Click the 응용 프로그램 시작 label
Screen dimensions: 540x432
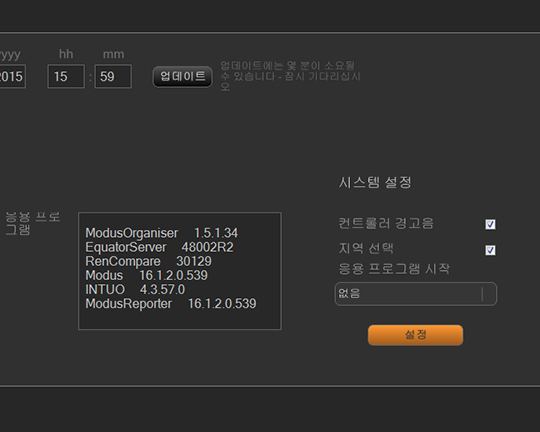click(x=394, y=269)
